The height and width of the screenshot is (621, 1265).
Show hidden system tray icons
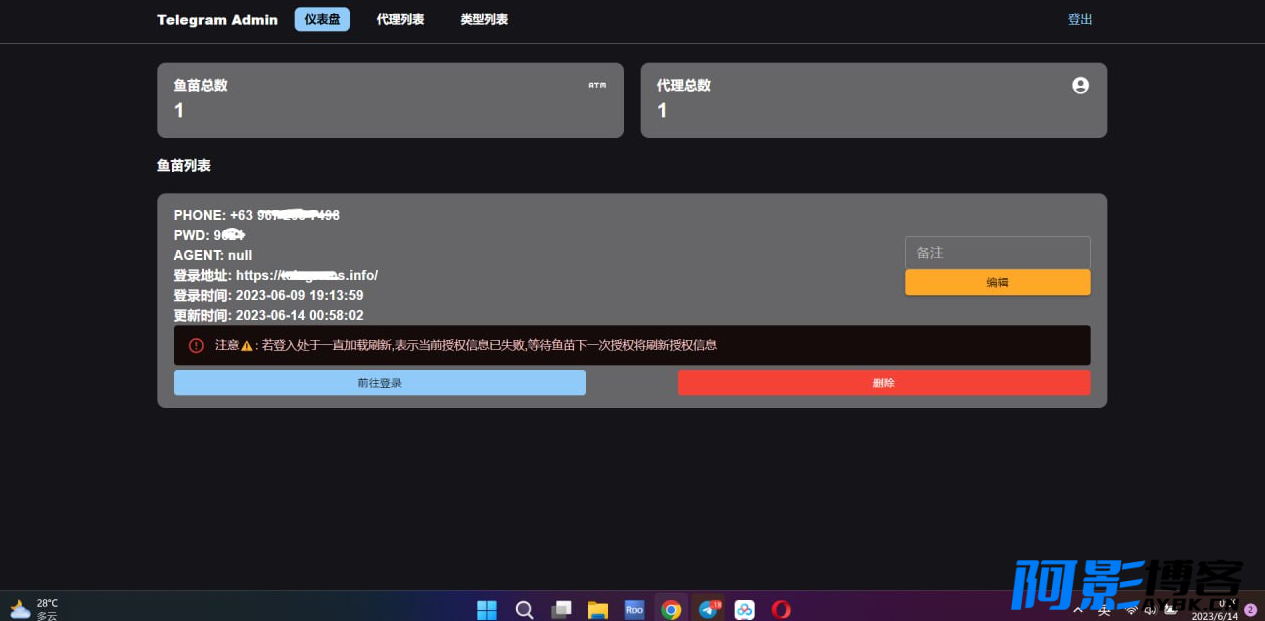click(1078, 609)
